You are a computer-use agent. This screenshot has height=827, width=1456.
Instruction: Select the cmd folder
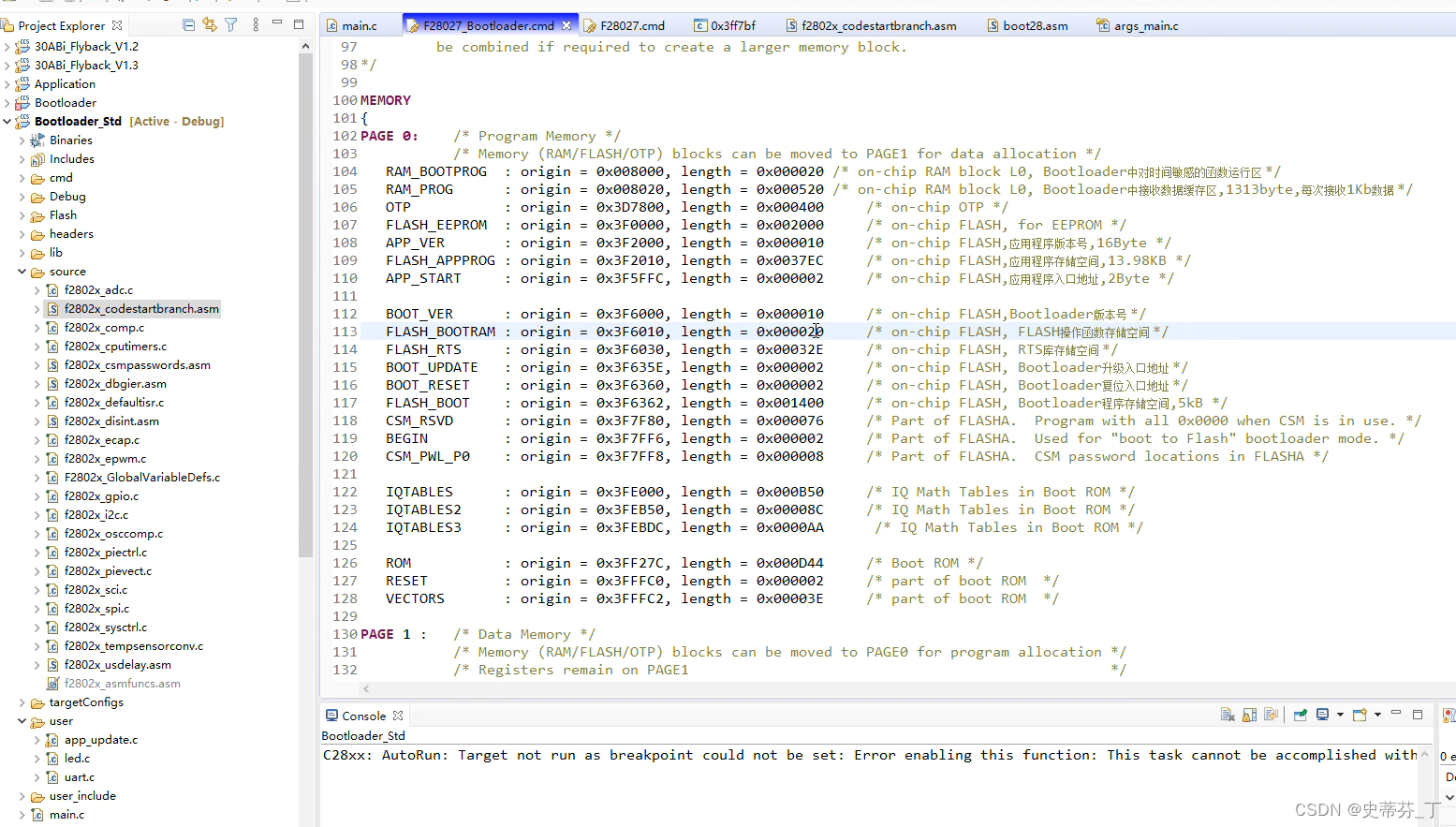click(x=61, y=177)
